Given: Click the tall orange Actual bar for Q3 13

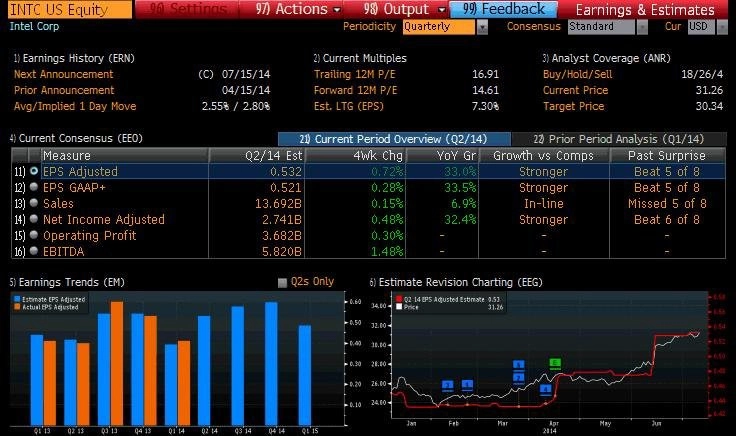Looking at the screenshot, I should [117, 363].
